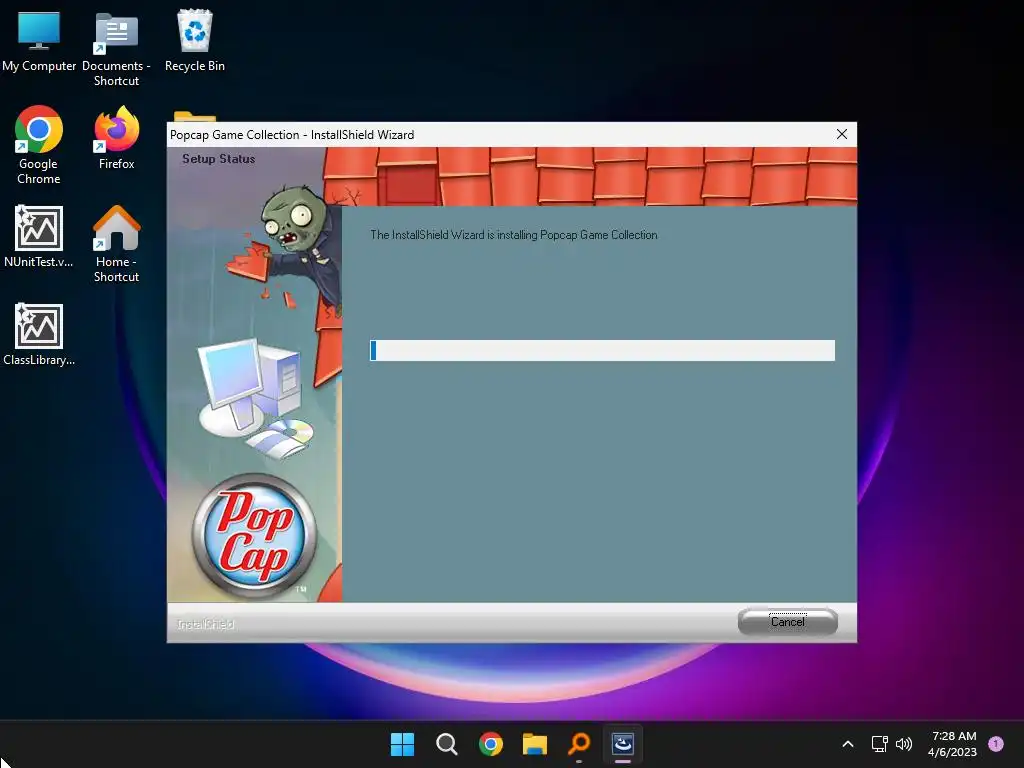Open the clock showing 7:28 AM
This screenshot has width=1024, height=768.
click(952, 744)
